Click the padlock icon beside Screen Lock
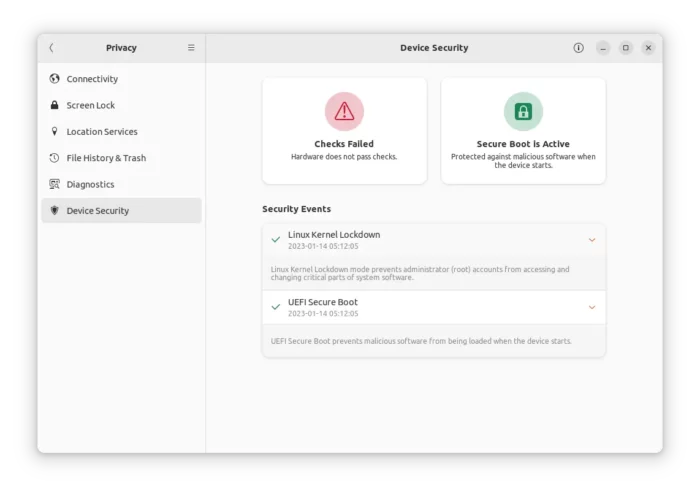Image resolution: width=700 pixels, height=494 pixels. (x=54, y=105)
